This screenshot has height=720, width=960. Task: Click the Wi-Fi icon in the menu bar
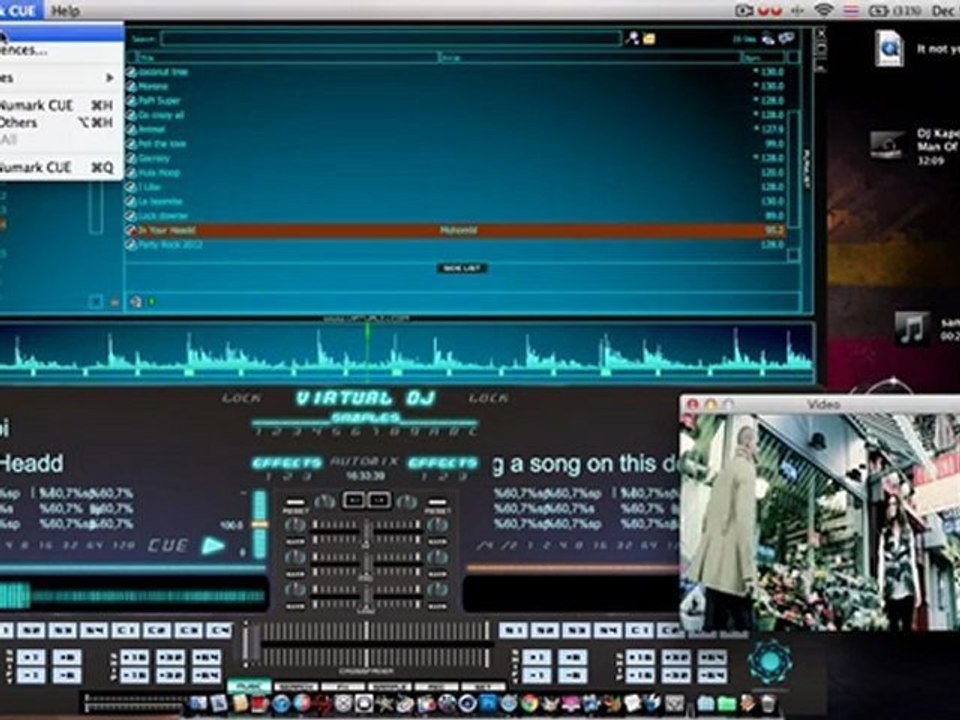(x=824, y=10)
